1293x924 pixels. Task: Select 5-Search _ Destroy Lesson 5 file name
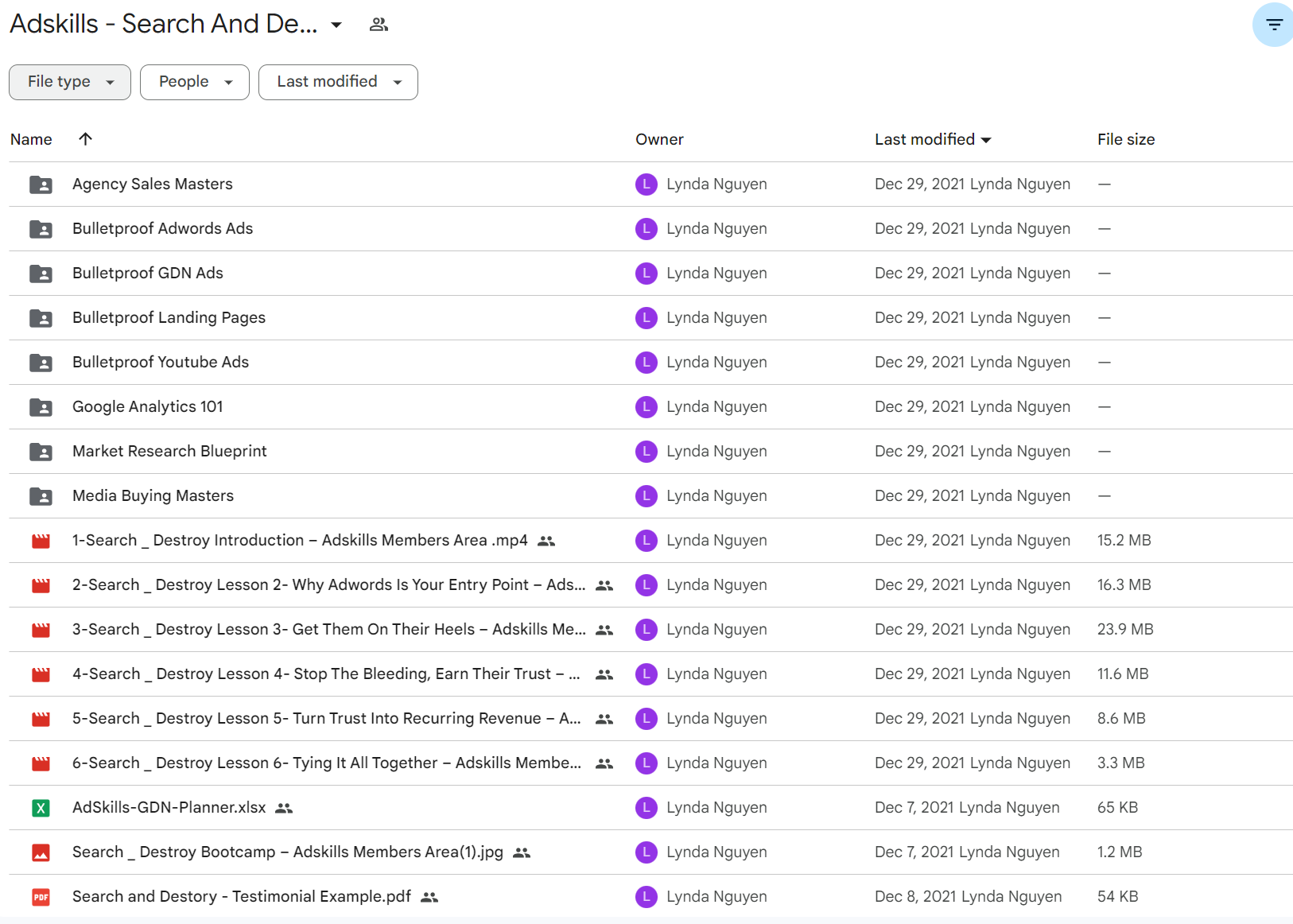(327, 719)
